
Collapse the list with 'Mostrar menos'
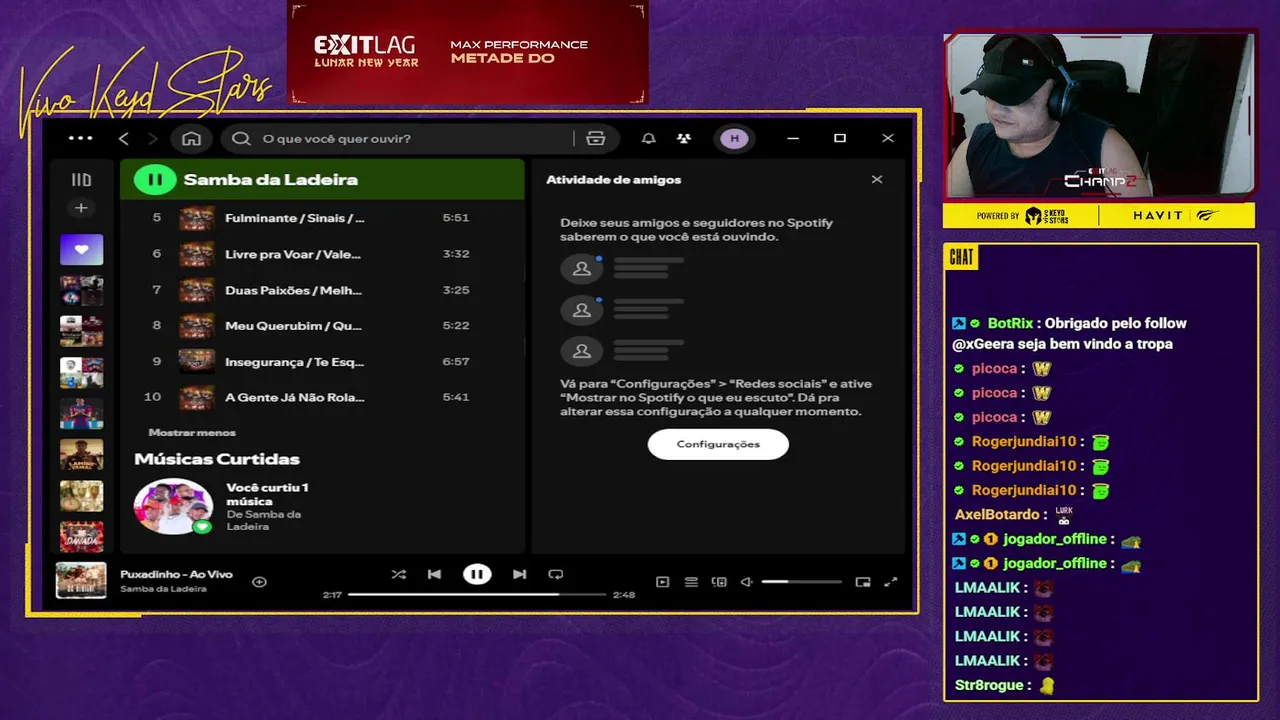192,432
